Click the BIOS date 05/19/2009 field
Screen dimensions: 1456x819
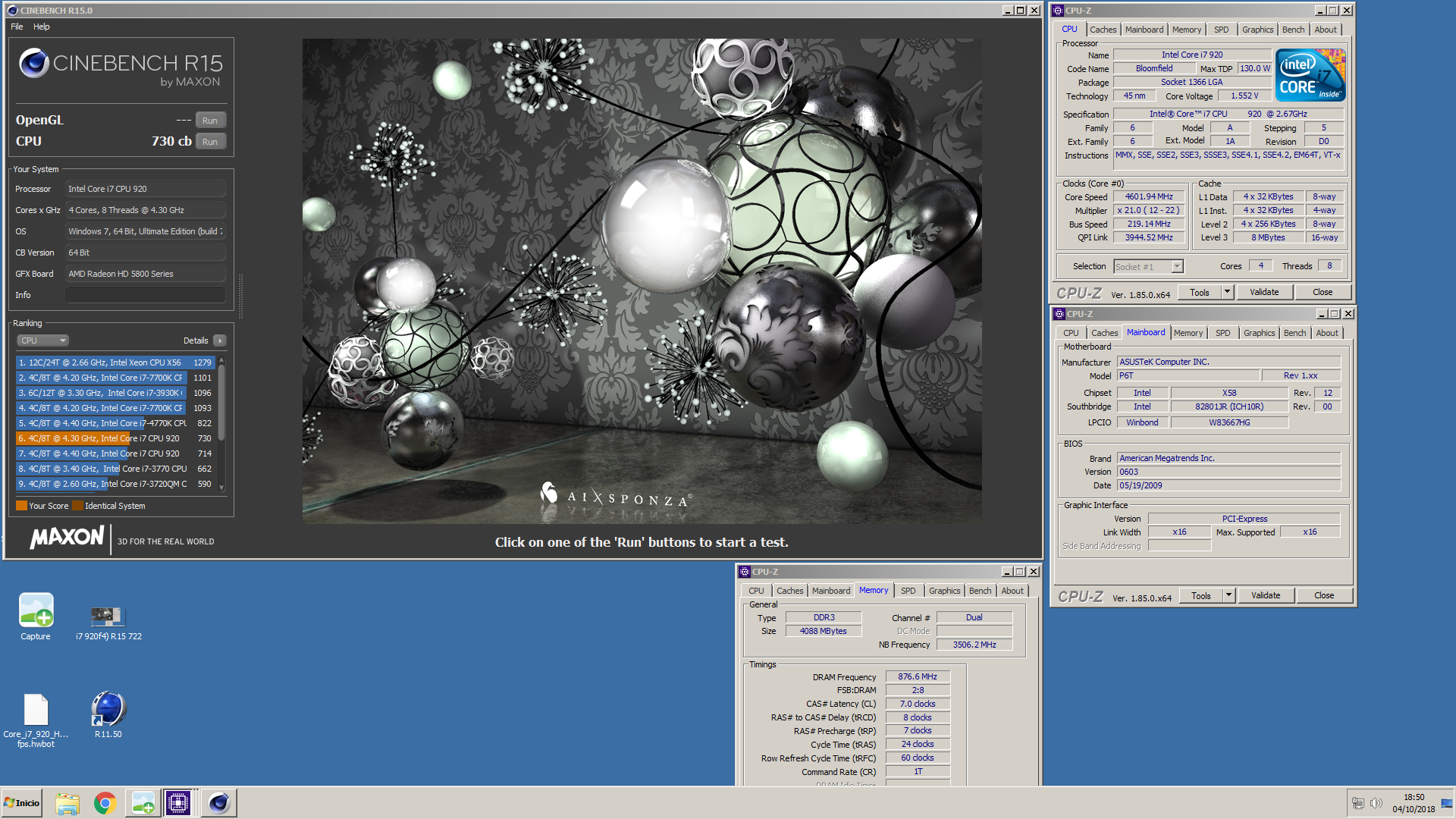1228,485
